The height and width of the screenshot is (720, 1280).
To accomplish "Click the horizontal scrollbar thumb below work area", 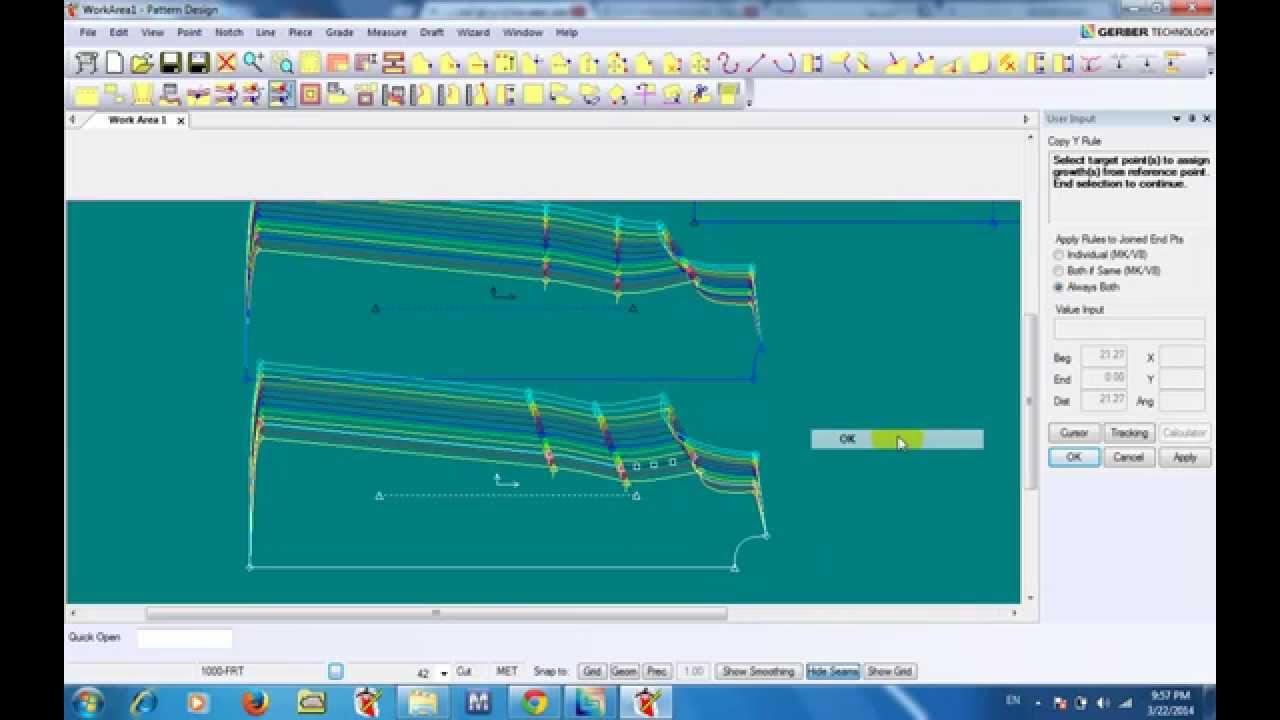I will click(436, 613).
